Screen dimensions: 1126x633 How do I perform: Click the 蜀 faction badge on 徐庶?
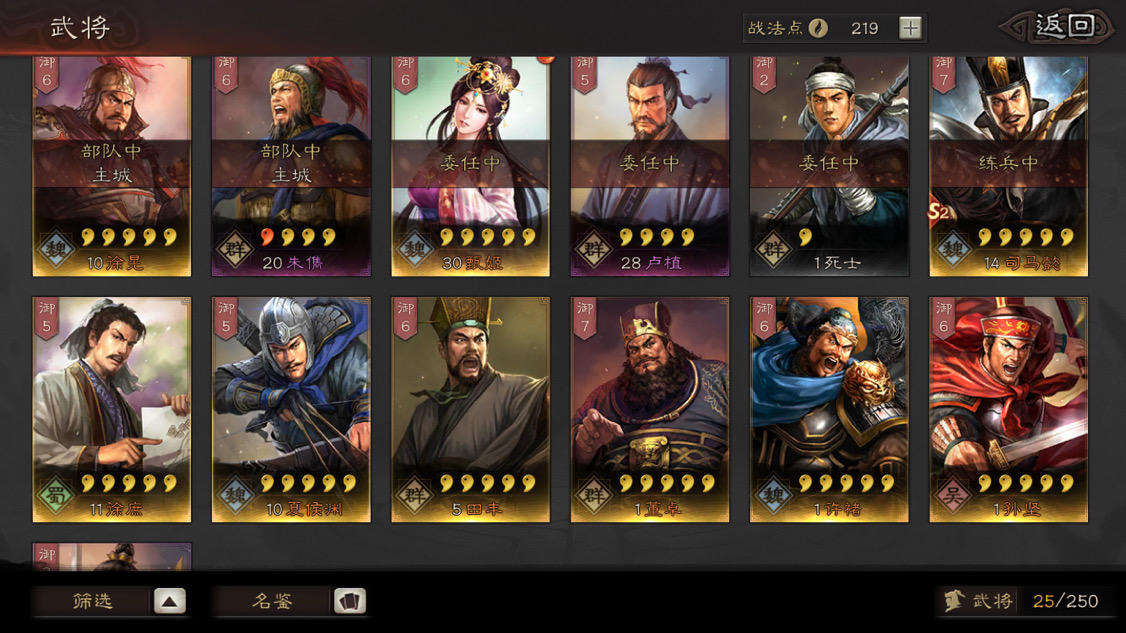tap(55, 496)
